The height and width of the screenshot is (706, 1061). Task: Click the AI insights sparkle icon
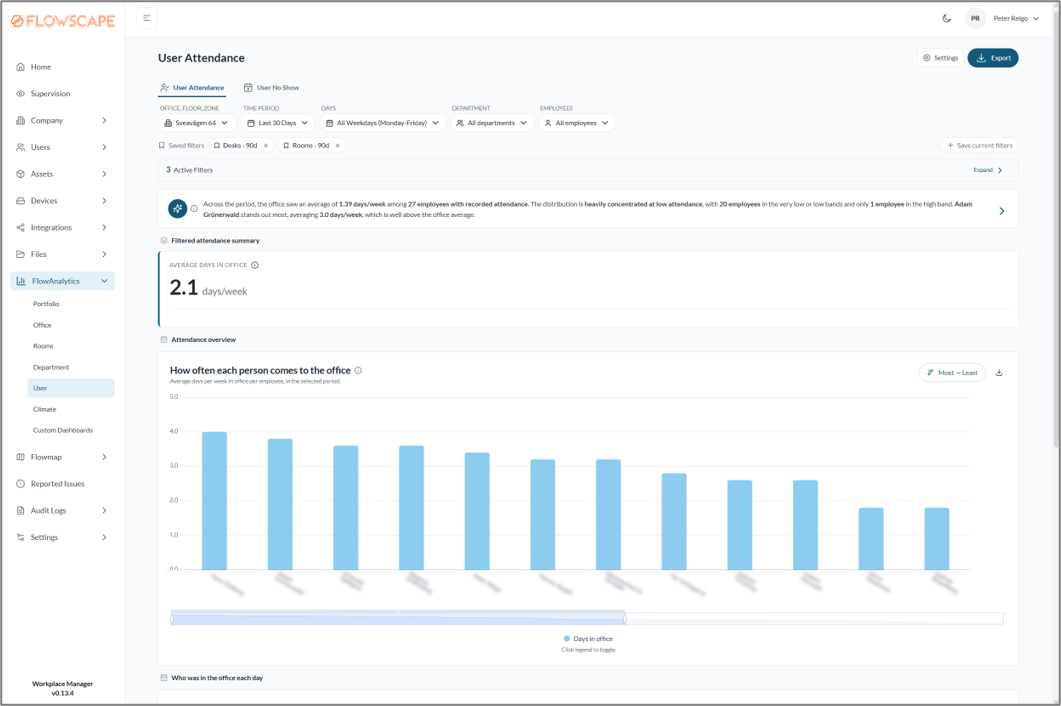[x=177, y=209]
